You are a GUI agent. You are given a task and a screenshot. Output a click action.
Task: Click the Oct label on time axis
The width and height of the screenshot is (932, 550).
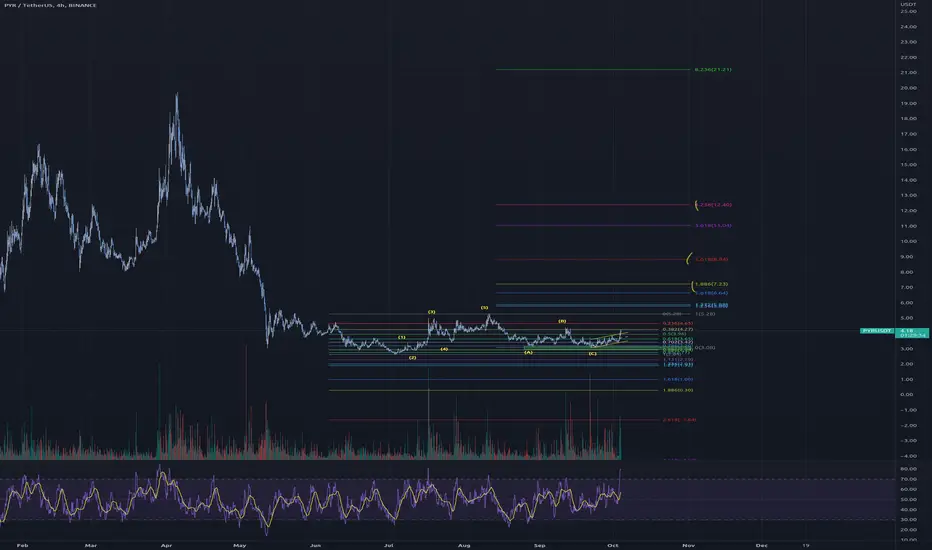612,545
